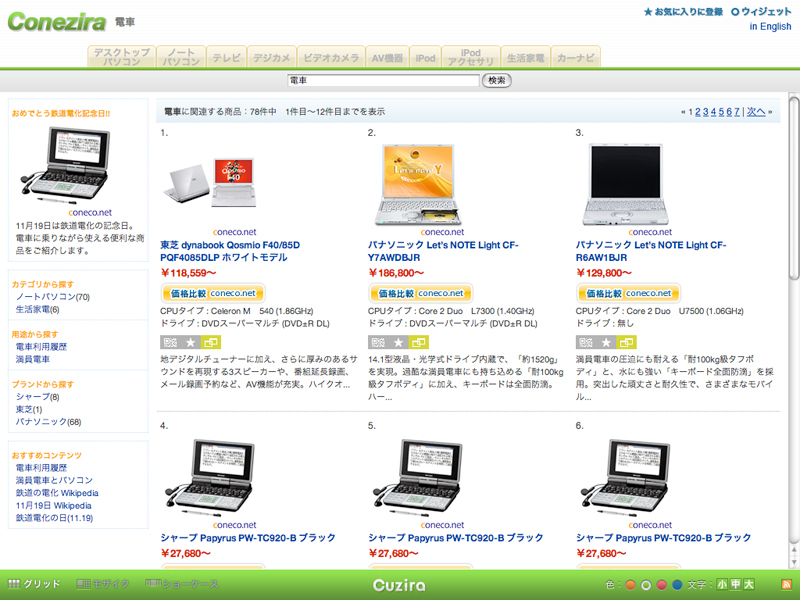The width and height of the screenshot is (800, 600).
Task: Click the sidebar Sharp dictionary thumbnail
Action: 68,165
